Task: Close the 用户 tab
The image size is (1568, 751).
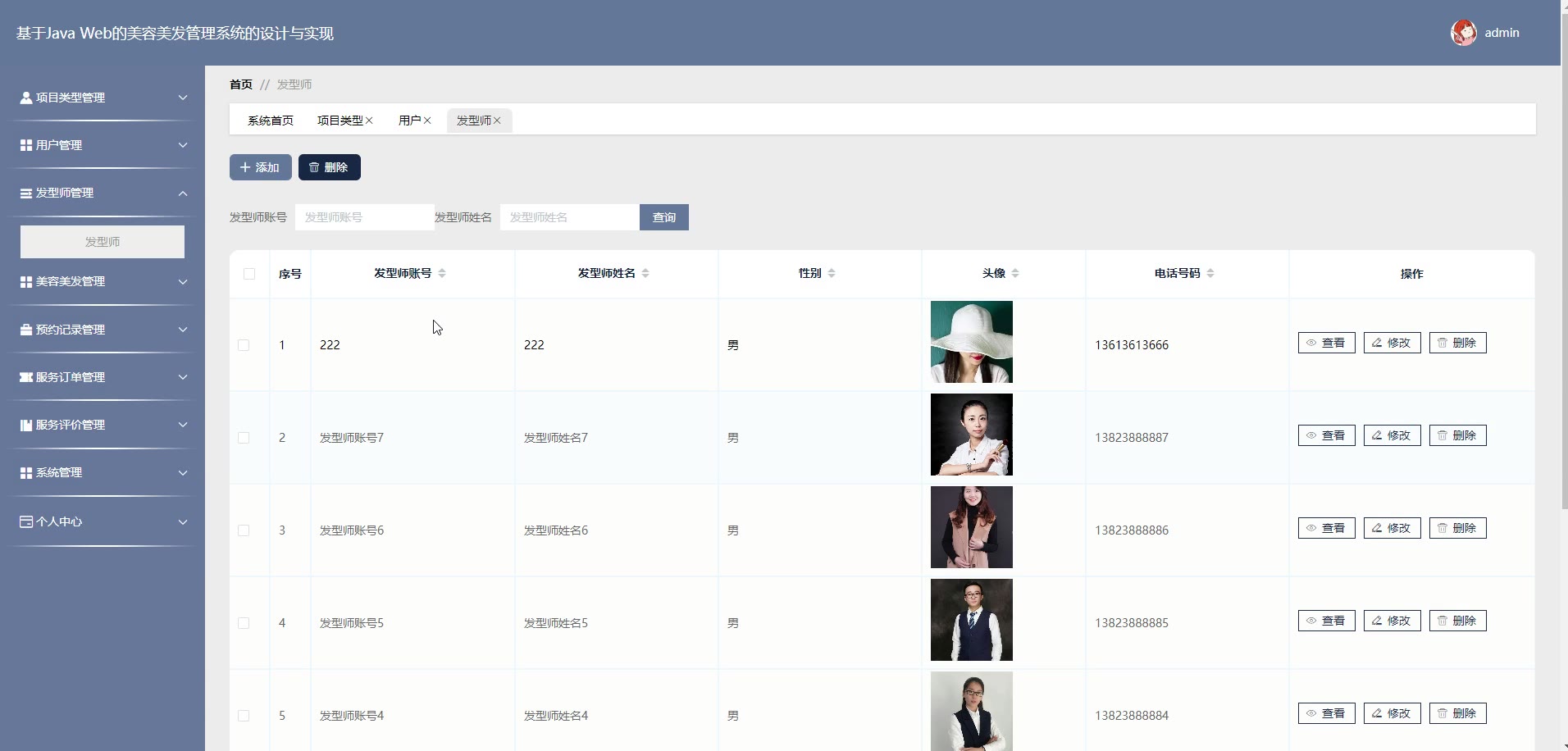Action: [x=427, y=121]
